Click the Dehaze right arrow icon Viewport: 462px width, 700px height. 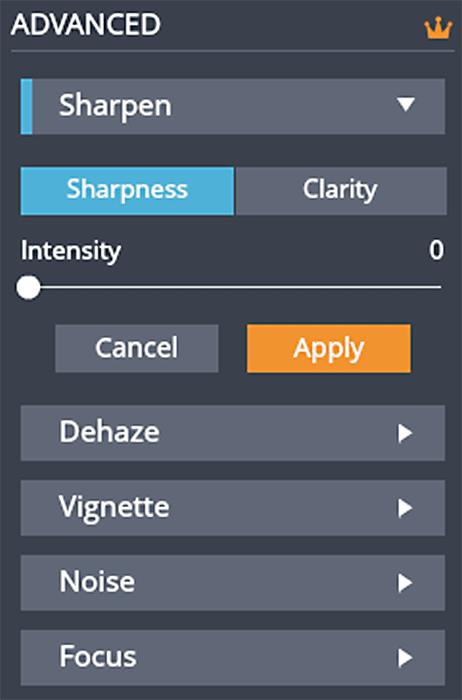(x=405, y=433)
